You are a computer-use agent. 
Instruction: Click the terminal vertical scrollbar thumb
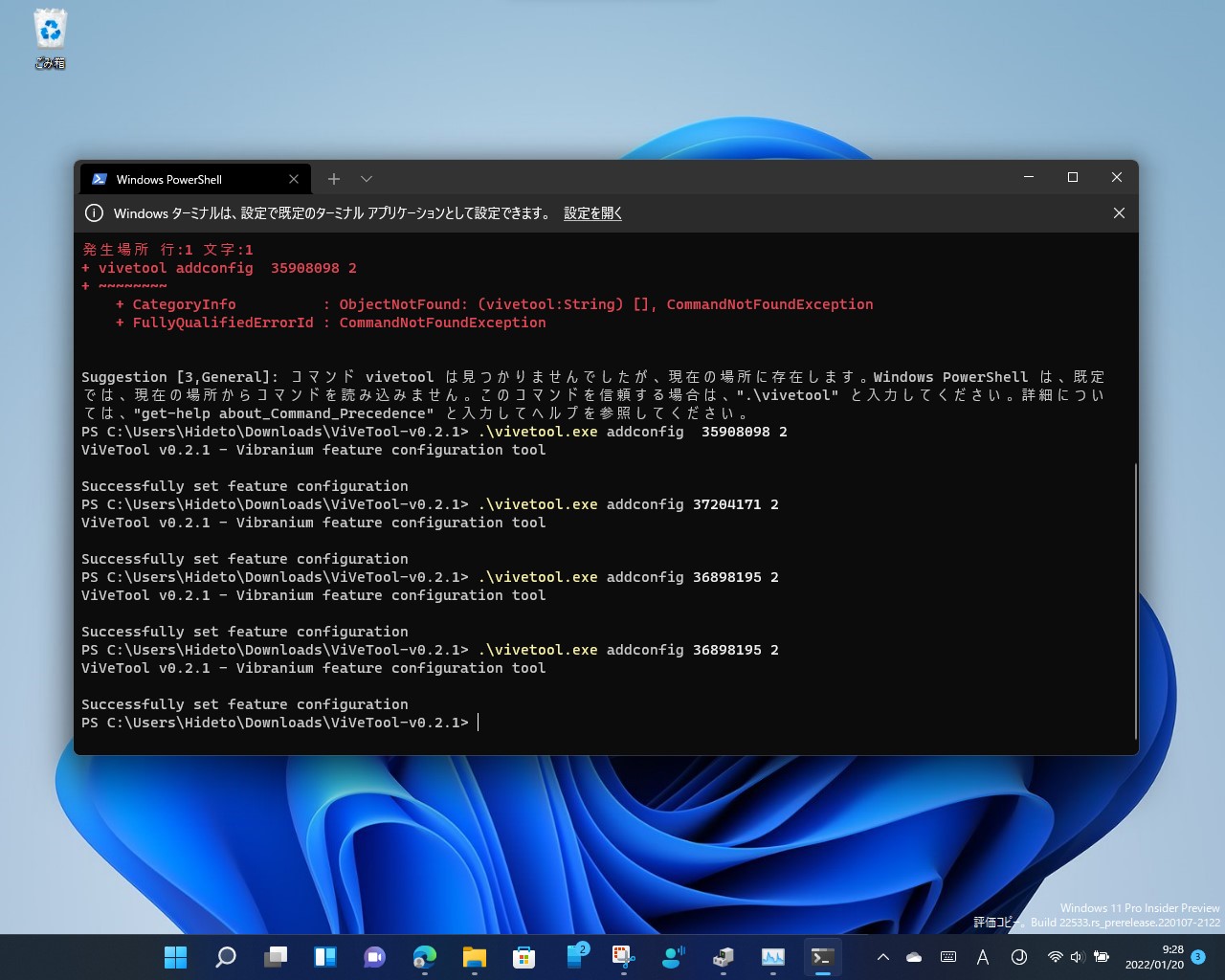pos(1136,600)
